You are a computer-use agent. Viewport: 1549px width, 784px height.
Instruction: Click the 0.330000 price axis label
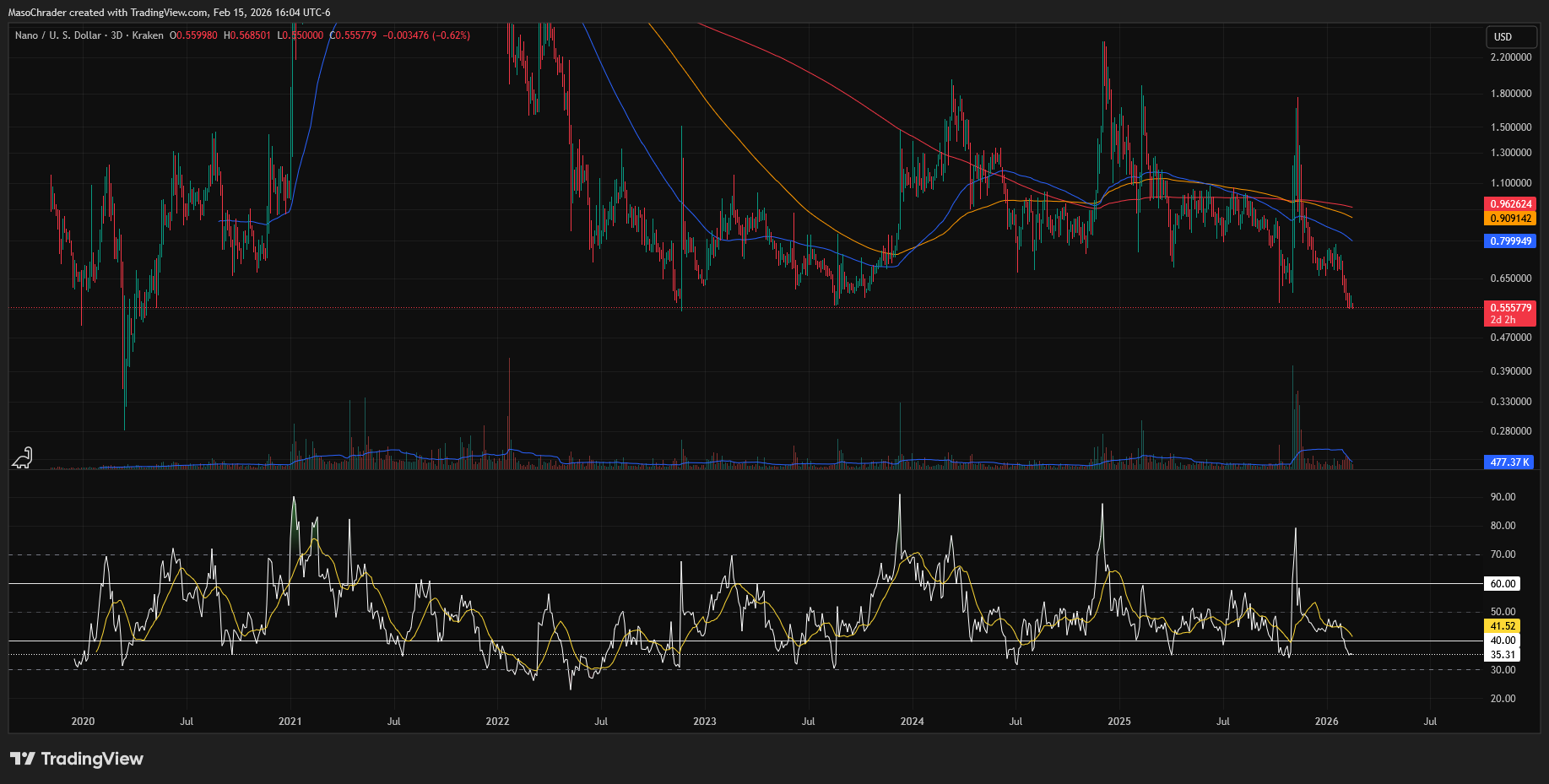coord(1511,402)
